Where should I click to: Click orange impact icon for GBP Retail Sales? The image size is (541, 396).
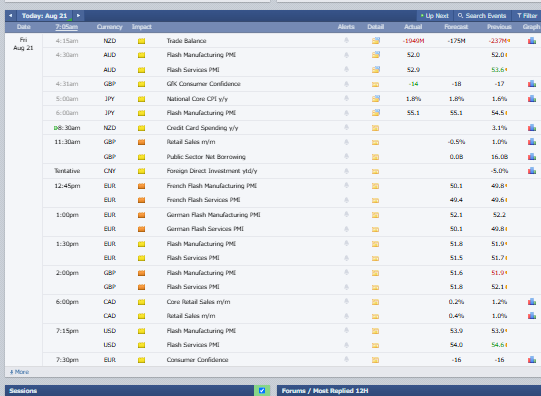coord(141,142)
